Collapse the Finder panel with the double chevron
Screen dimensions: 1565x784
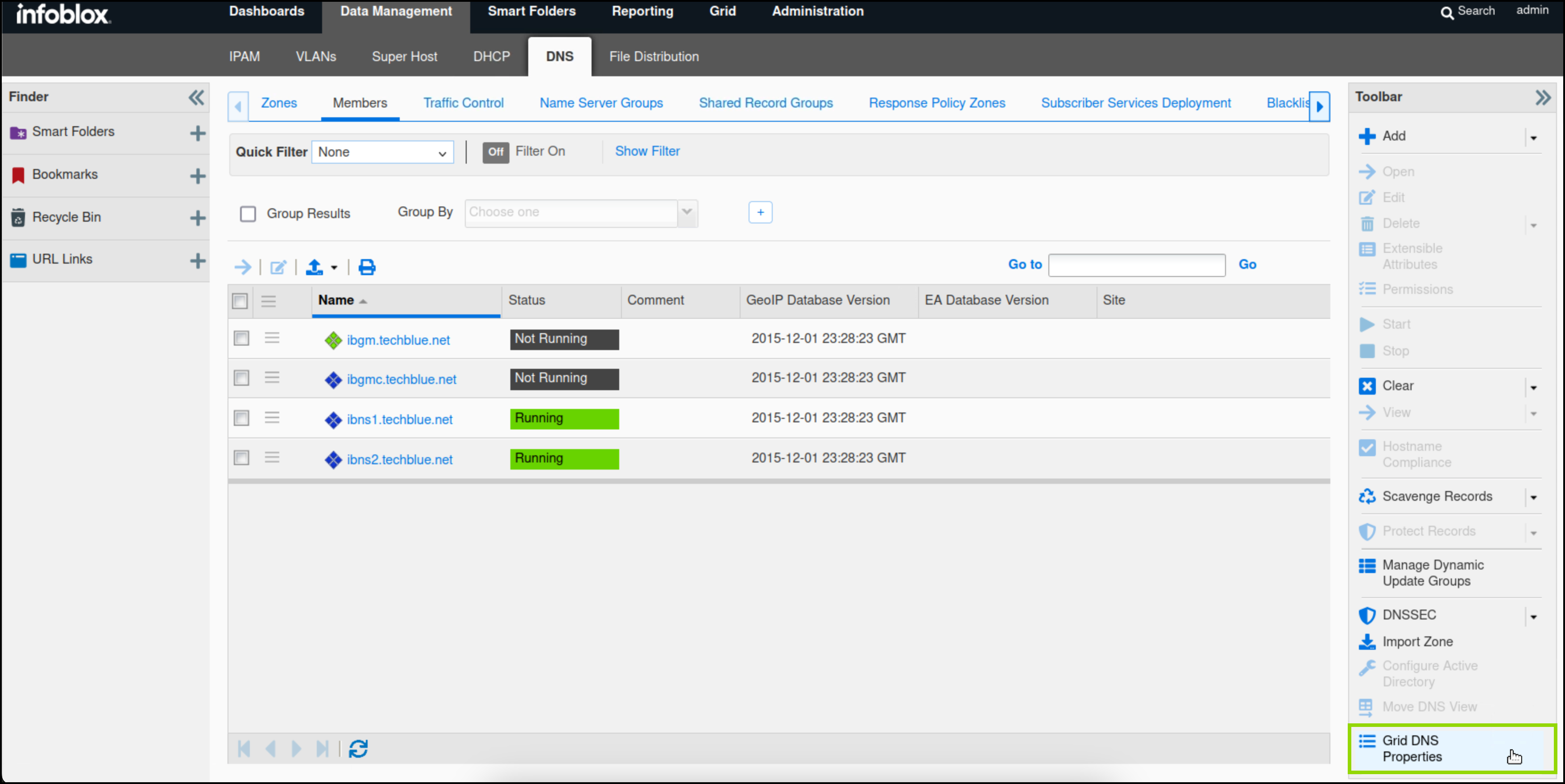(195, 97)
